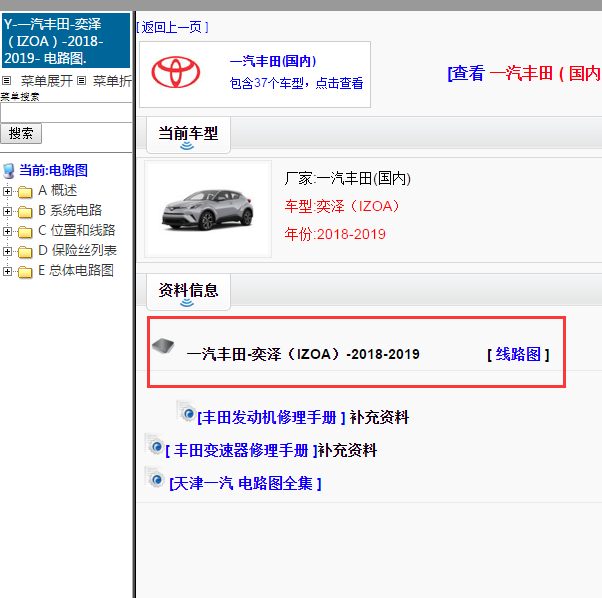This screenshot has width=602, height=598.
Task: Expand the C 位置和线路 tree node
Action: coord(7,231)
